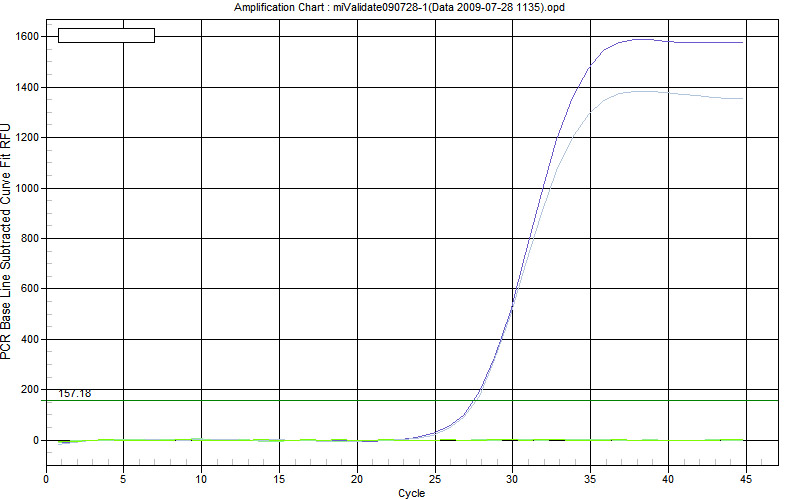Click the x-axis tick label 20
The height and width of the screenshot is (500, 800).
pos(357,479)
